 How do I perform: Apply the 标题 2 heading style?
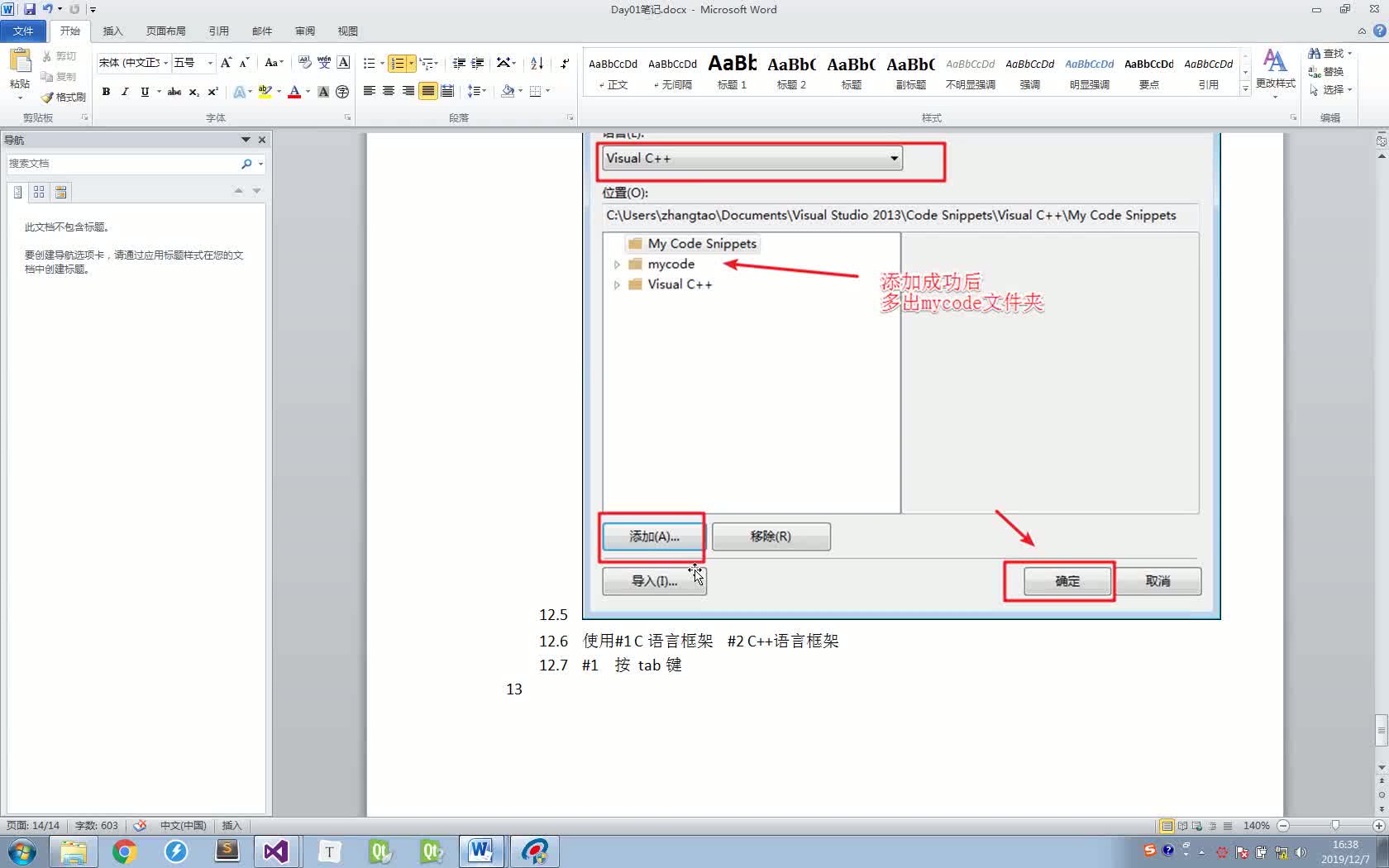792,72
